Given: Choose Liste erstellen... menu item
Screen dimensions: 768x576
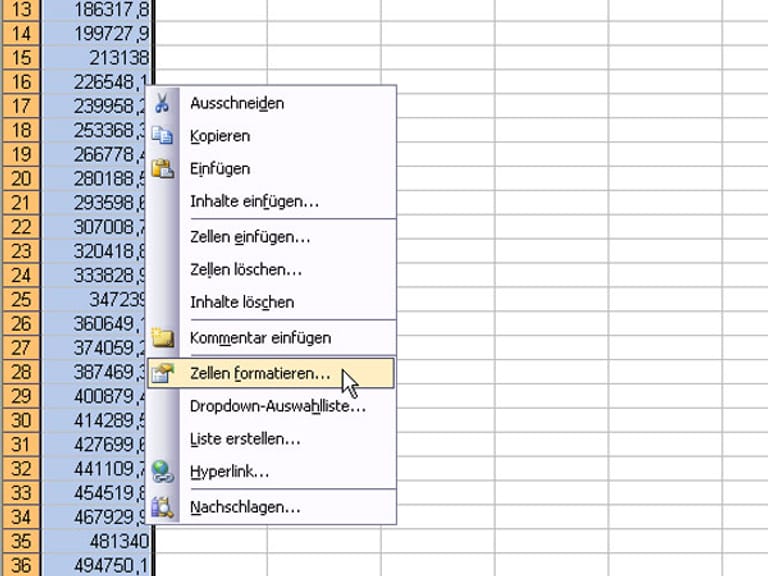Looking at the screenshot, I should click(x=245, y=439).
